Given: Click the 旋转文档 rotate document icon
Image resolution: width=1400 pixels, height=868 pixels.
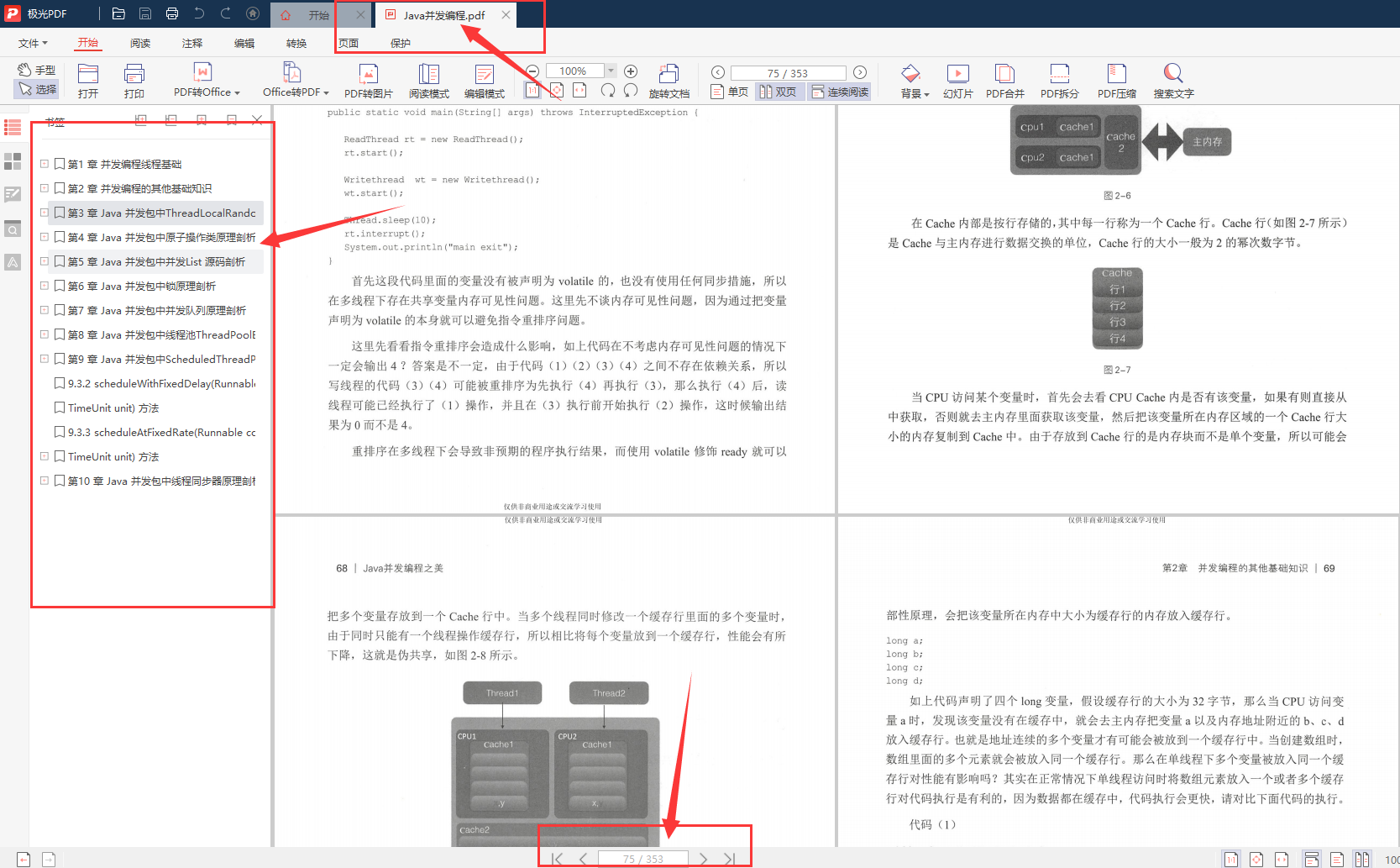Looking at the screenshot, I should coord(669,80).
